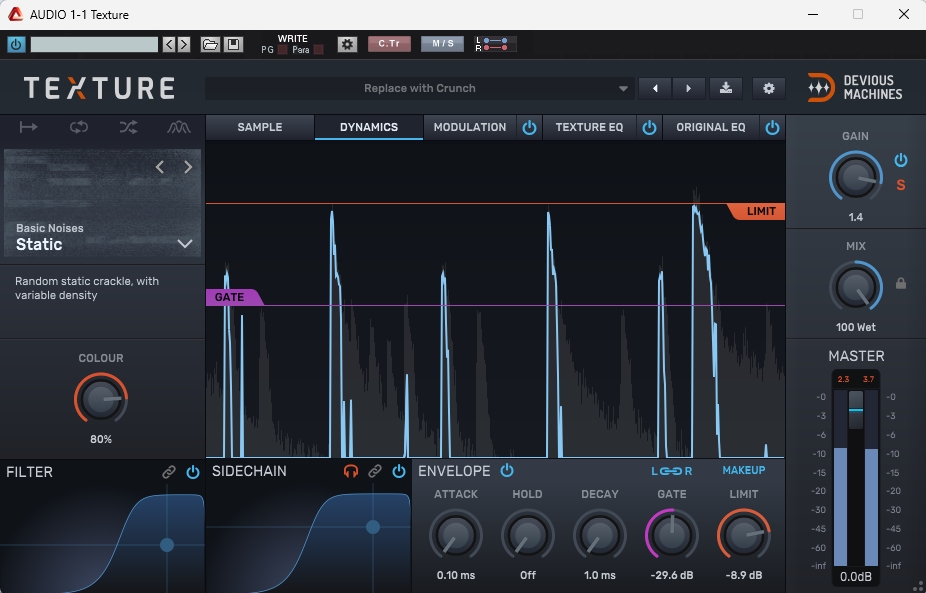Click the SIDECHAIN filter curve node
926x593 pixels.
(373, 527)
